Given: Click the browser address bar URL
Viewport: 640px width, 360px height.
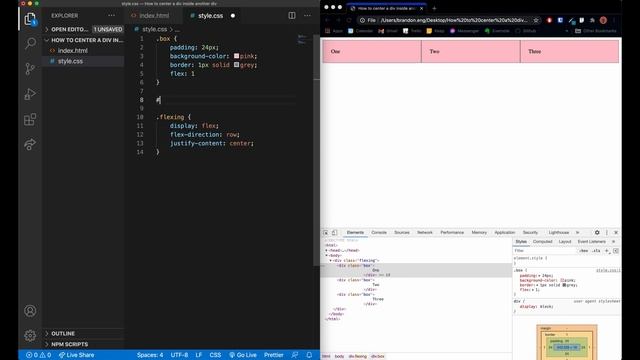Looking at the screenshot, I should pos(454,20).
